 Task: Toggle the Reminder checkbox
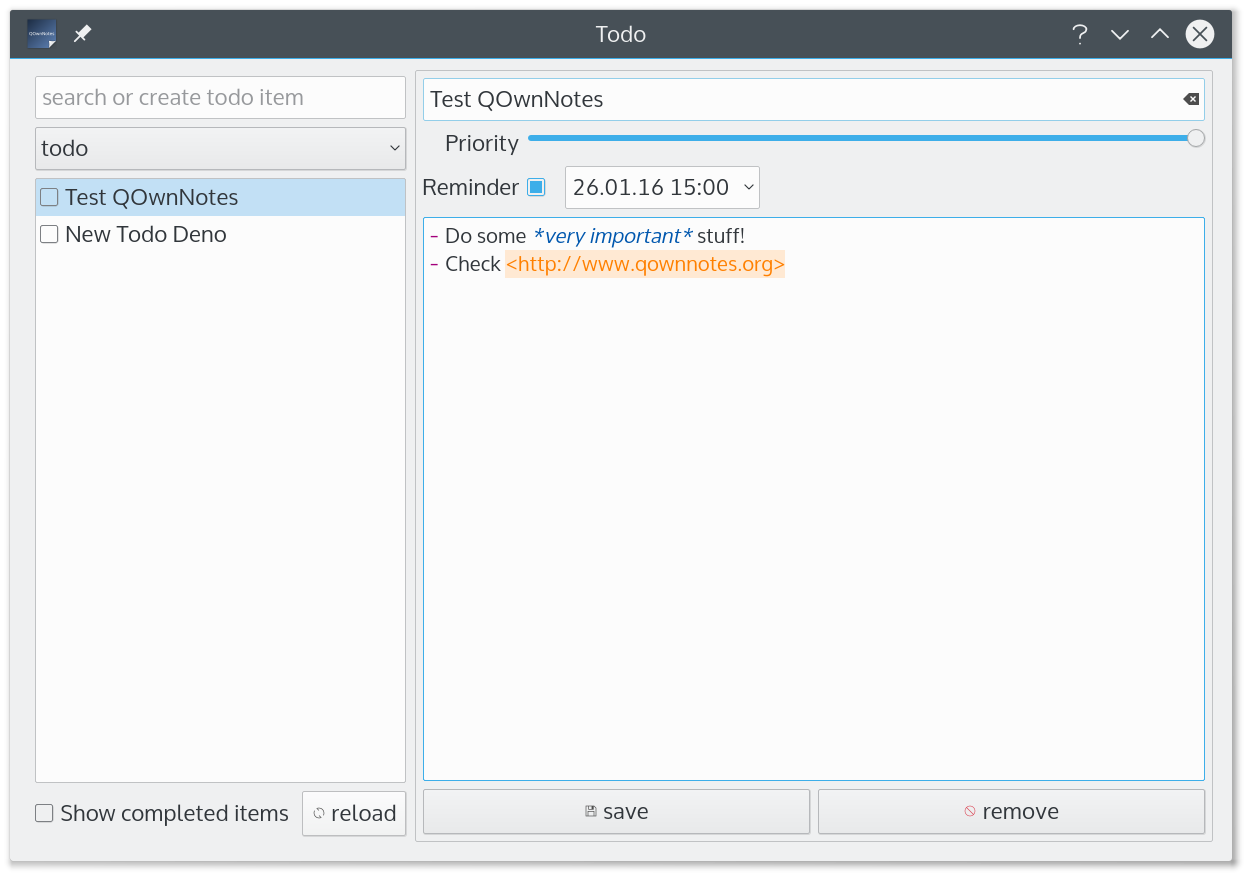pos(536,187)
